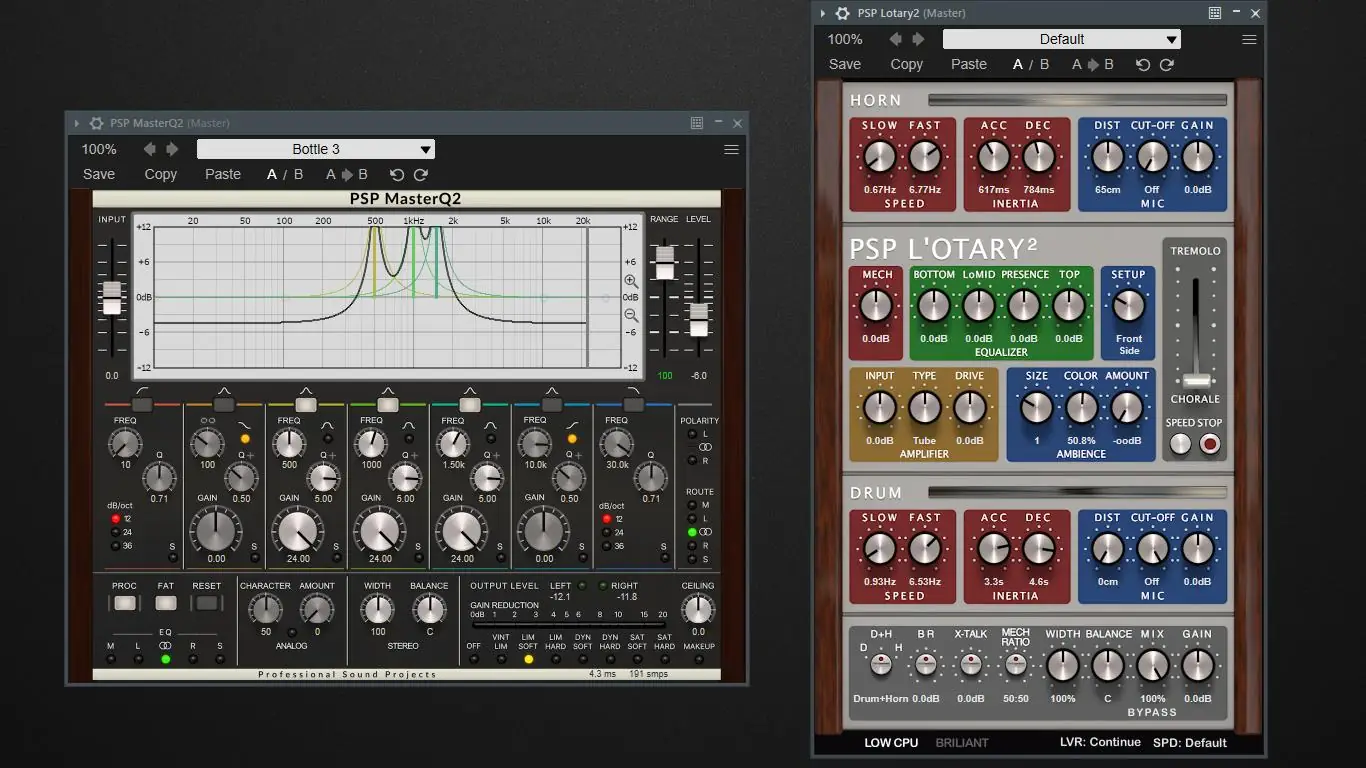Toggle the PROC switch in MasterQ2
The height and width of the screenshot is (768, 1366).
click(125, 603)
